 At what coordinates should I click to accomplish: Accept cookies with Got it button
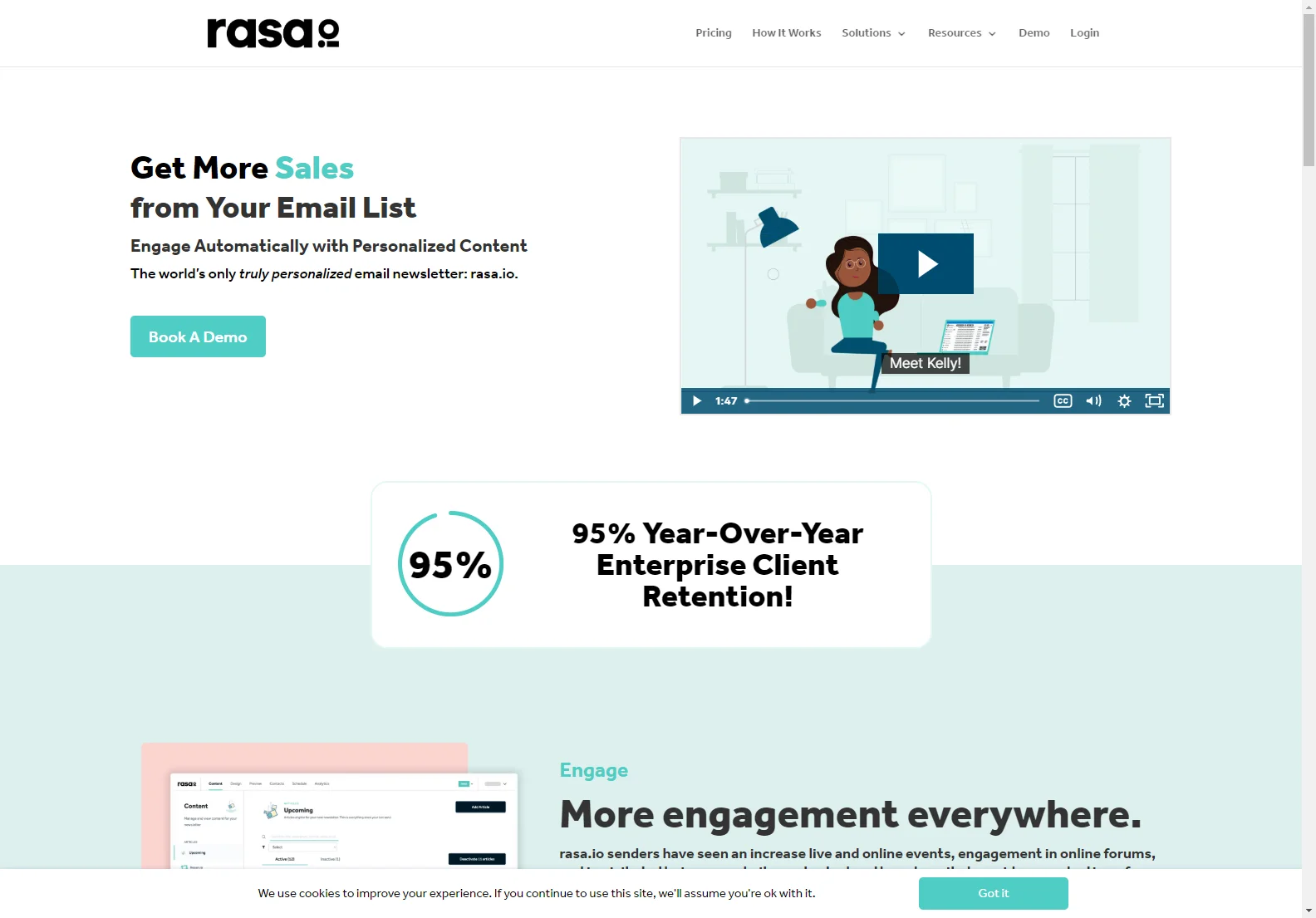(994, 893)
